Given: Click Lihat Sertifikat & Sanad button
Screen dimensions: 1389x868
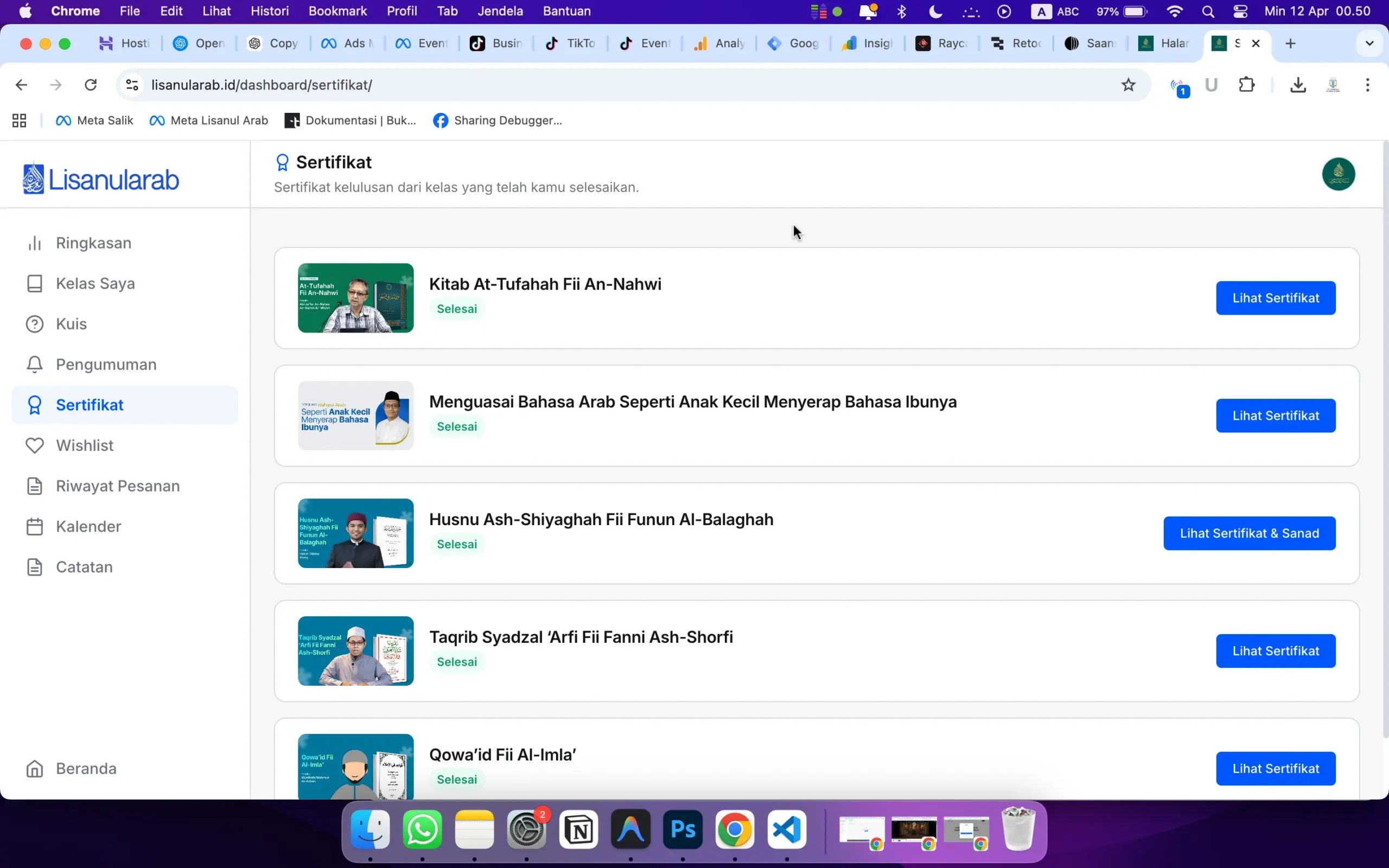Looking at the screenshot, I should coord(1249,533).
